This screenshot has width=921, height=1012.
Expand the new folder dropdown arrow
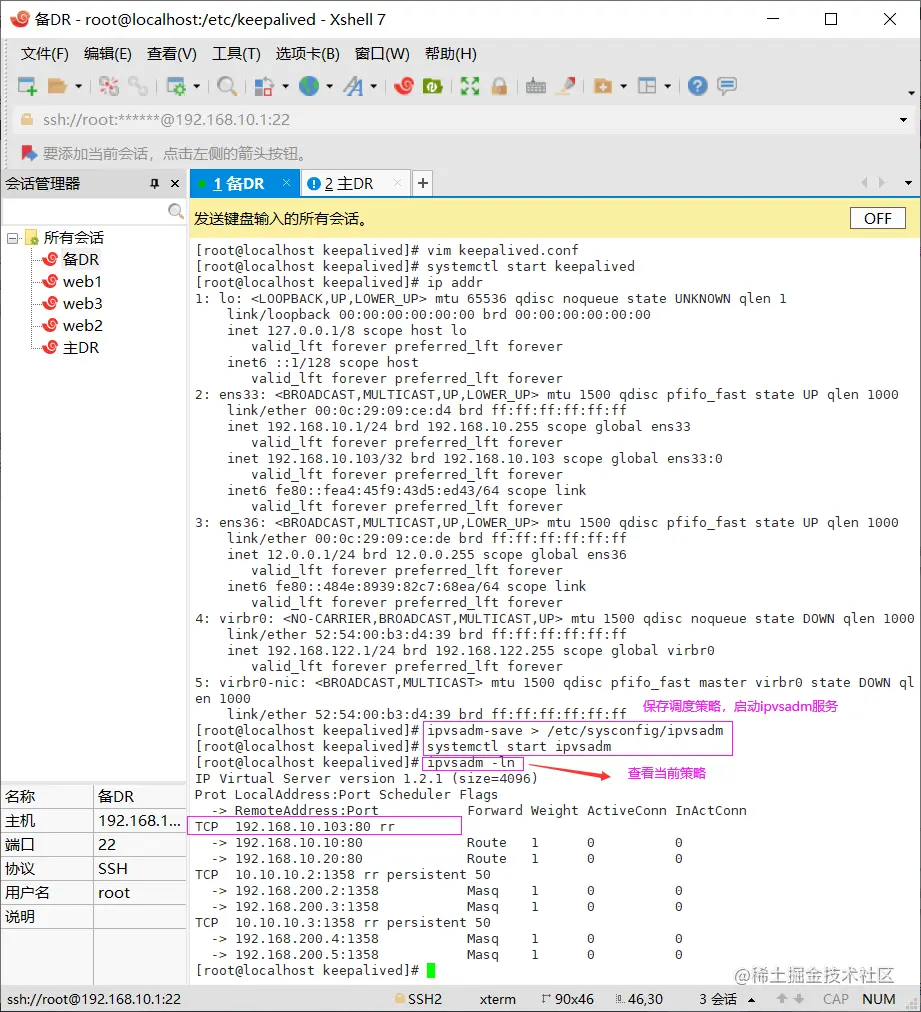click(623, 86)
